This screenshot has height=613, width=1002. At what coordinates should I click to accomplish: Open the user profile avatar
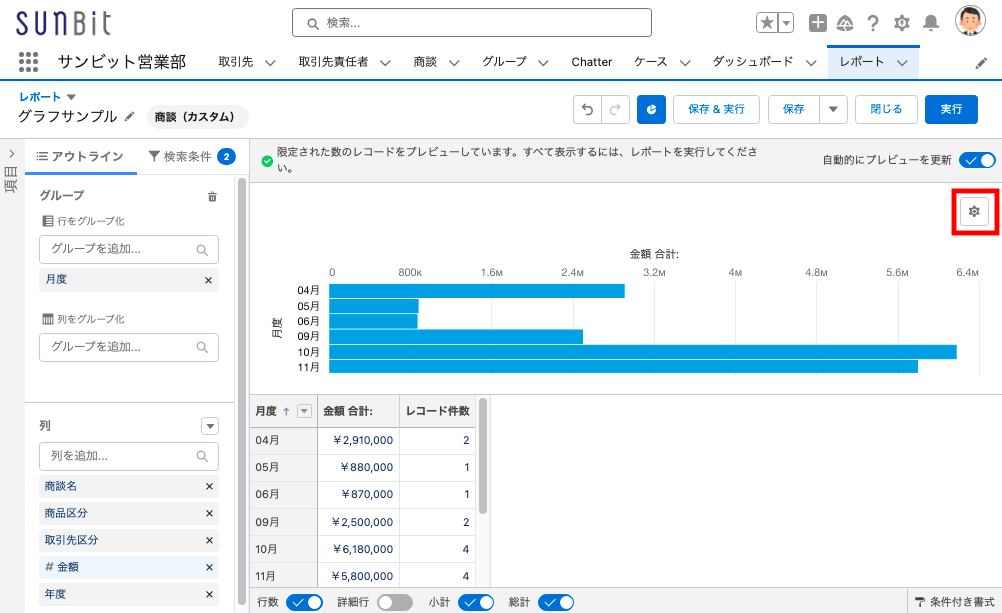[x=970, y=21]
